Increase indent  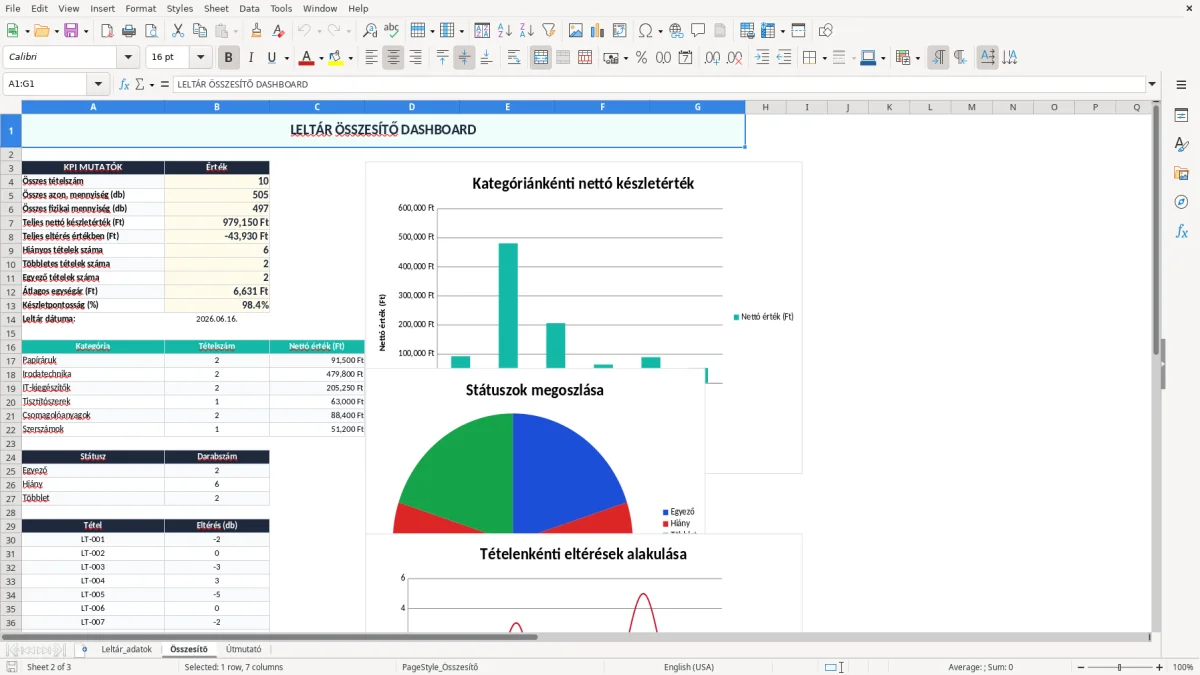pyautogui.click(x=762, y=58)
